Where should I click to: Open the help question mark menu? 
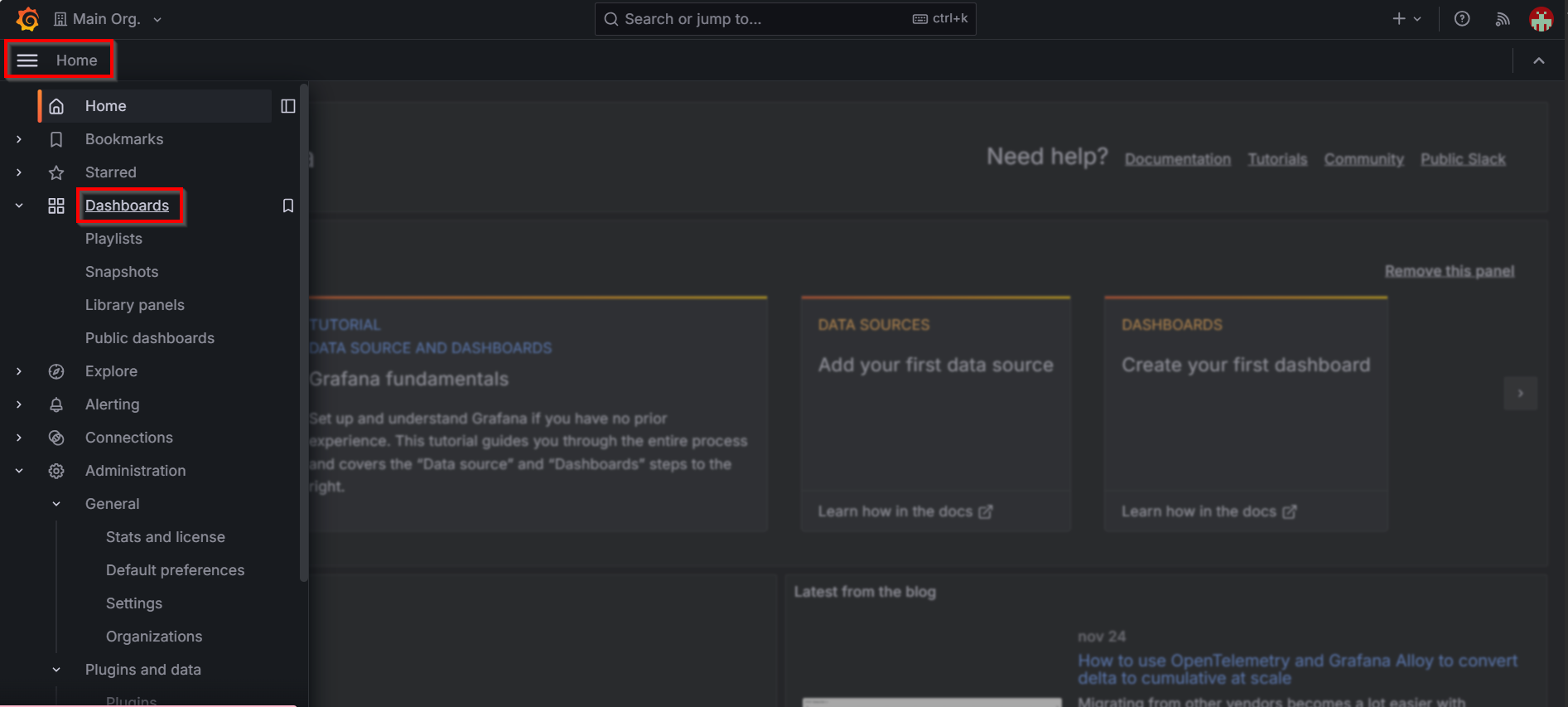point(1462,19)
